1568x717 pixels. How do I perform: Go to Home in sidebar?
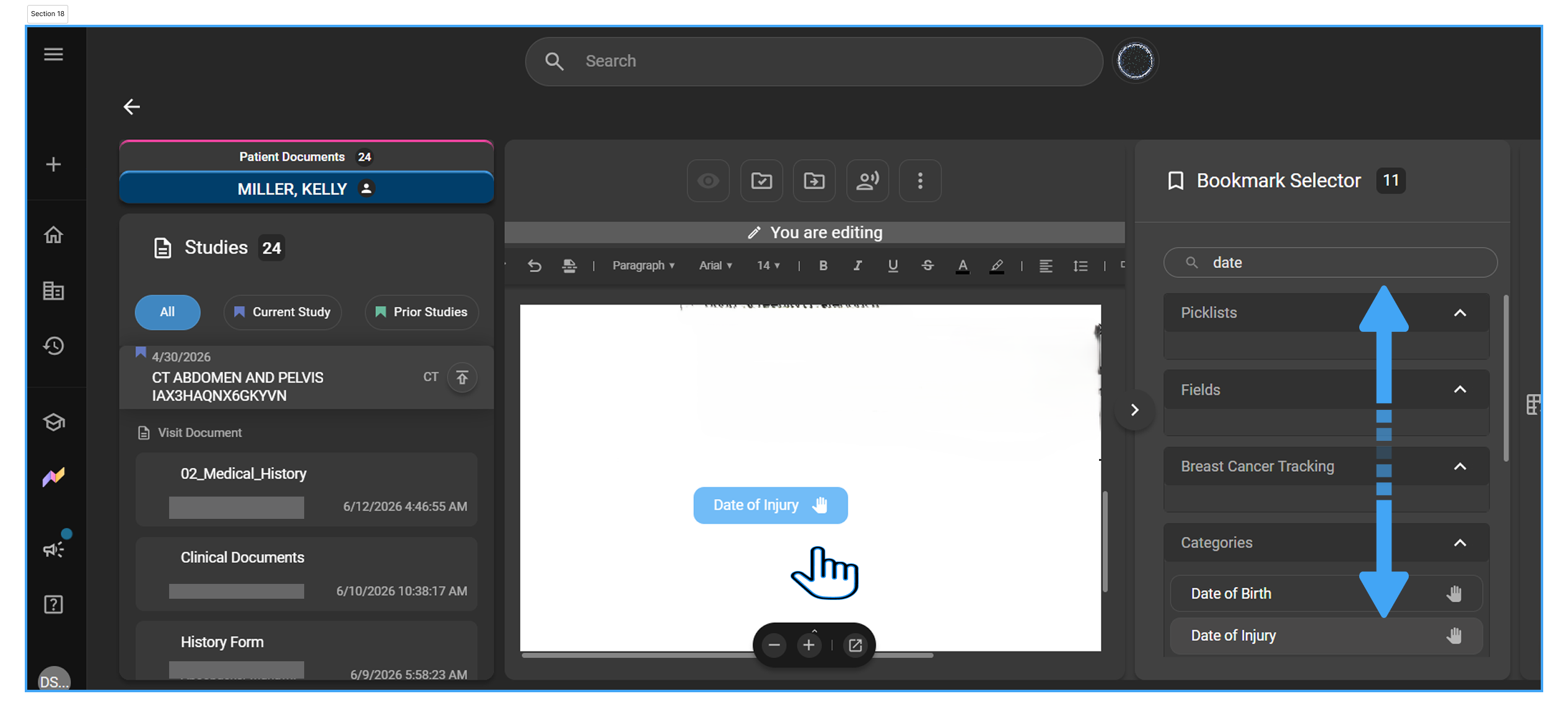tap(53, 235)
